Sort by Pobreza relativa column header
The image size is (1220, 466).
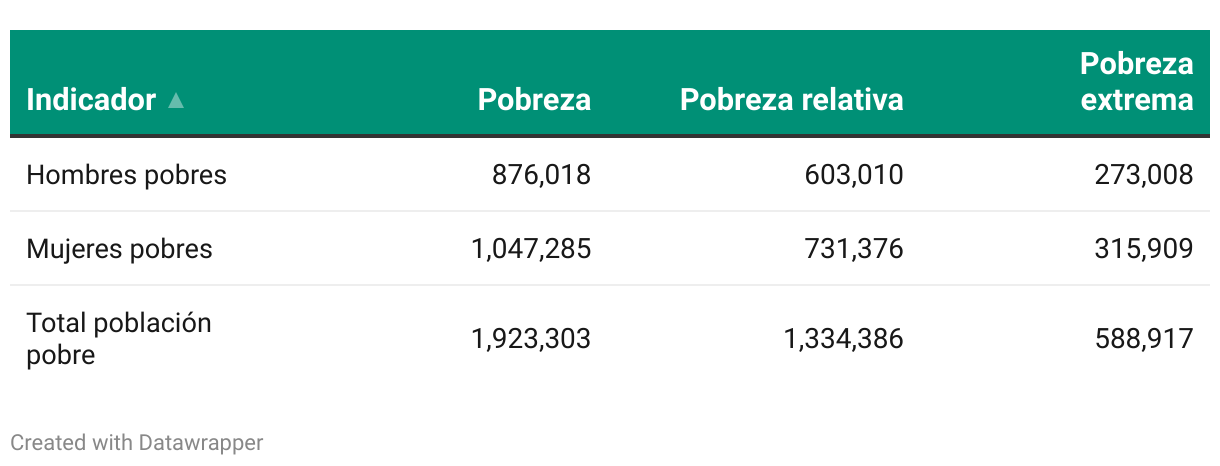click(x=791, y=100)
